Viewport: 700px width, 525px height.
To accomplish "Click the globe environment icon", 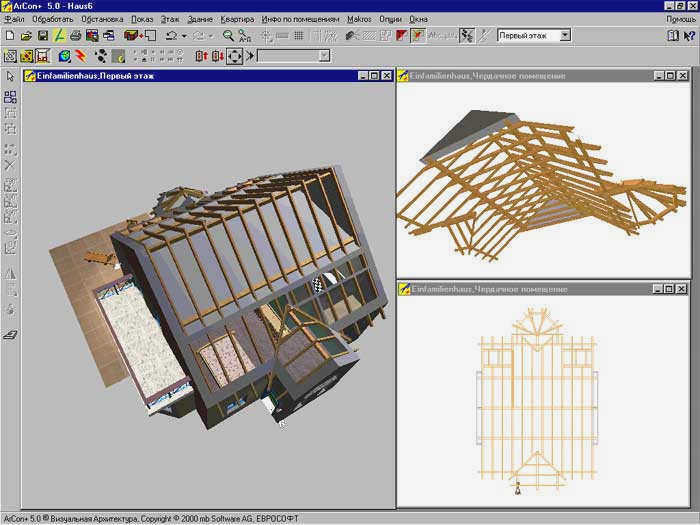I will pyautogui.click(x=65, y=56).
